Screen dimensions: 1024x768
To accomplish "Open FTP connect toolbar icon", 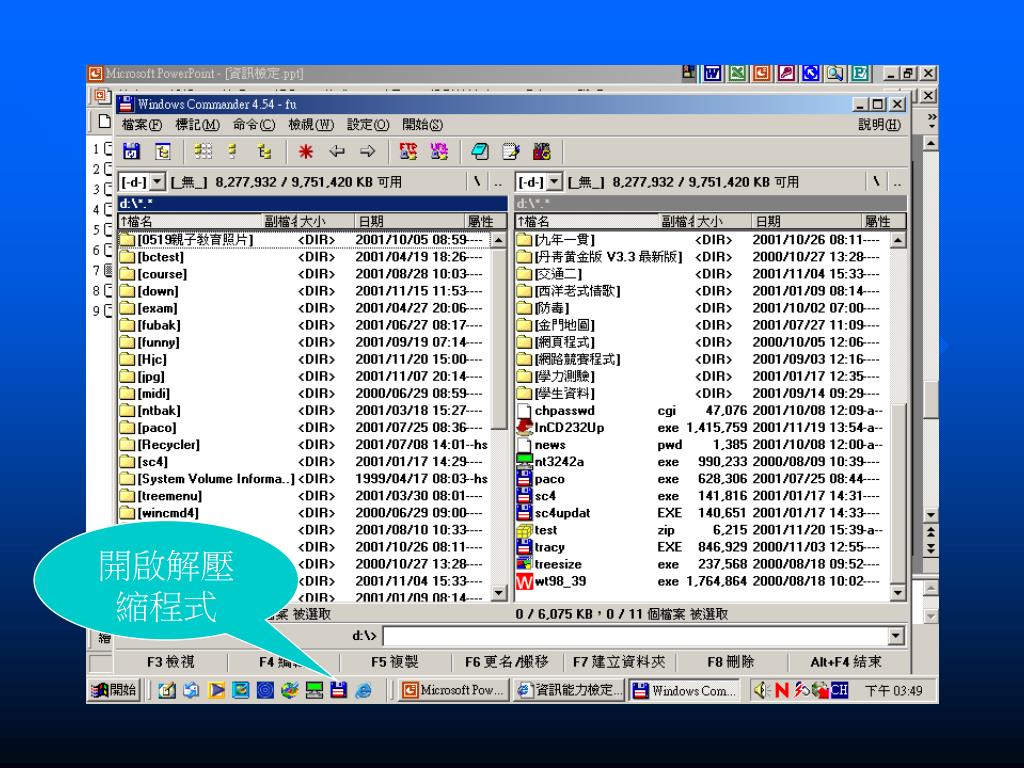I will click(x=408, y=152).
